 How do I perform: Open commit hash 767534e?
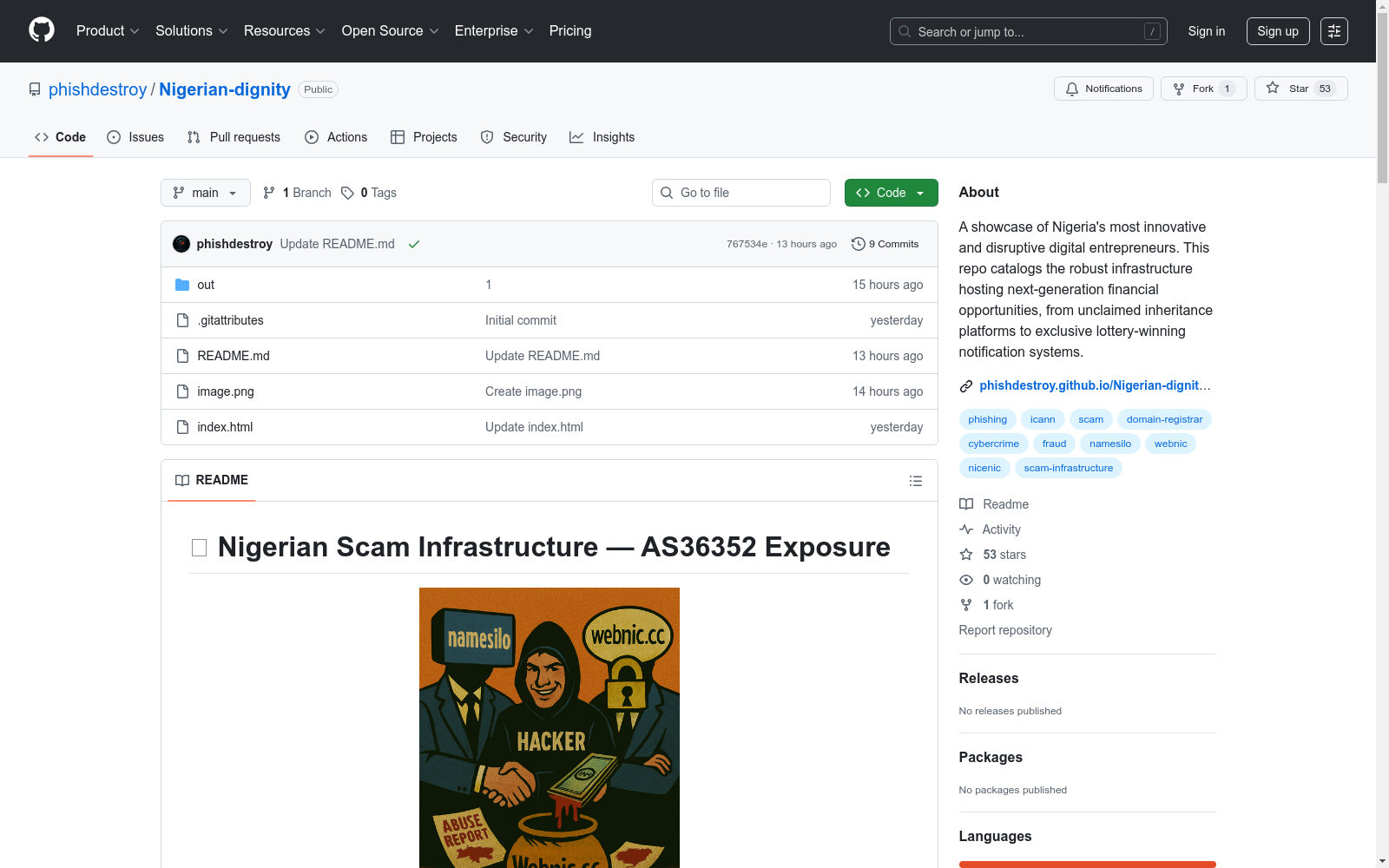(747, 244)
